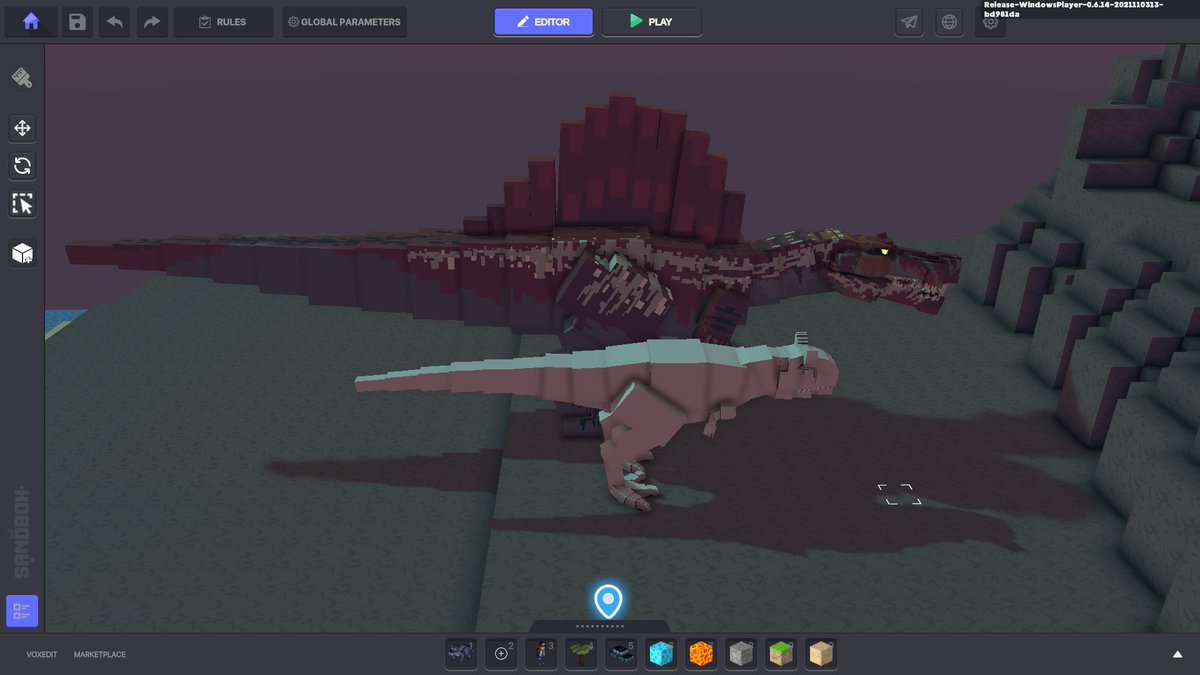The image size is (1200, 675).
Task: Select the paint bucket terrain tool
Action: click(x=22, y=78)
